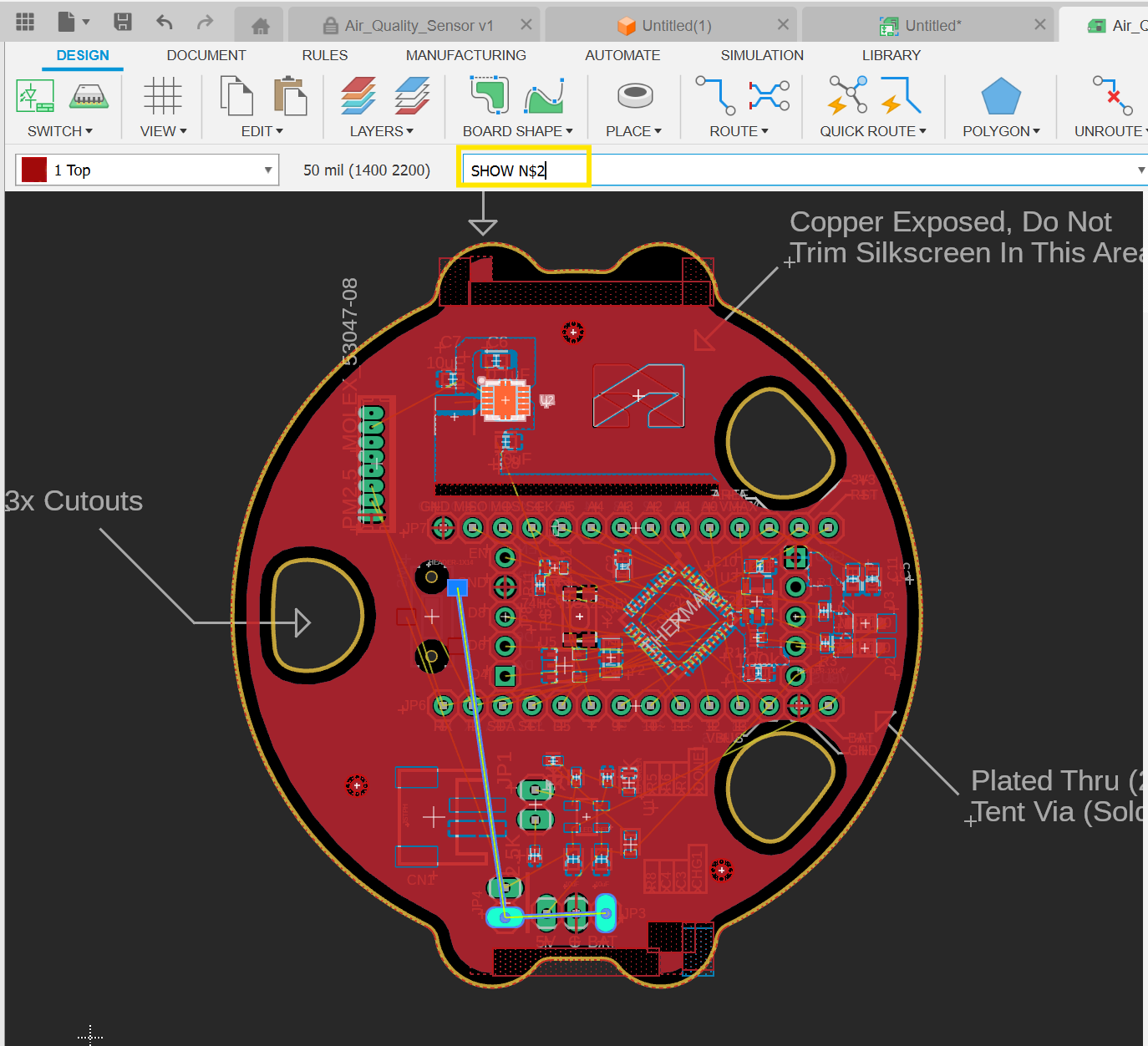Screen dimensions: 1148x1046
Task: Open the '1 Top' layer dropdown
Action: click(x=267, y=170)
